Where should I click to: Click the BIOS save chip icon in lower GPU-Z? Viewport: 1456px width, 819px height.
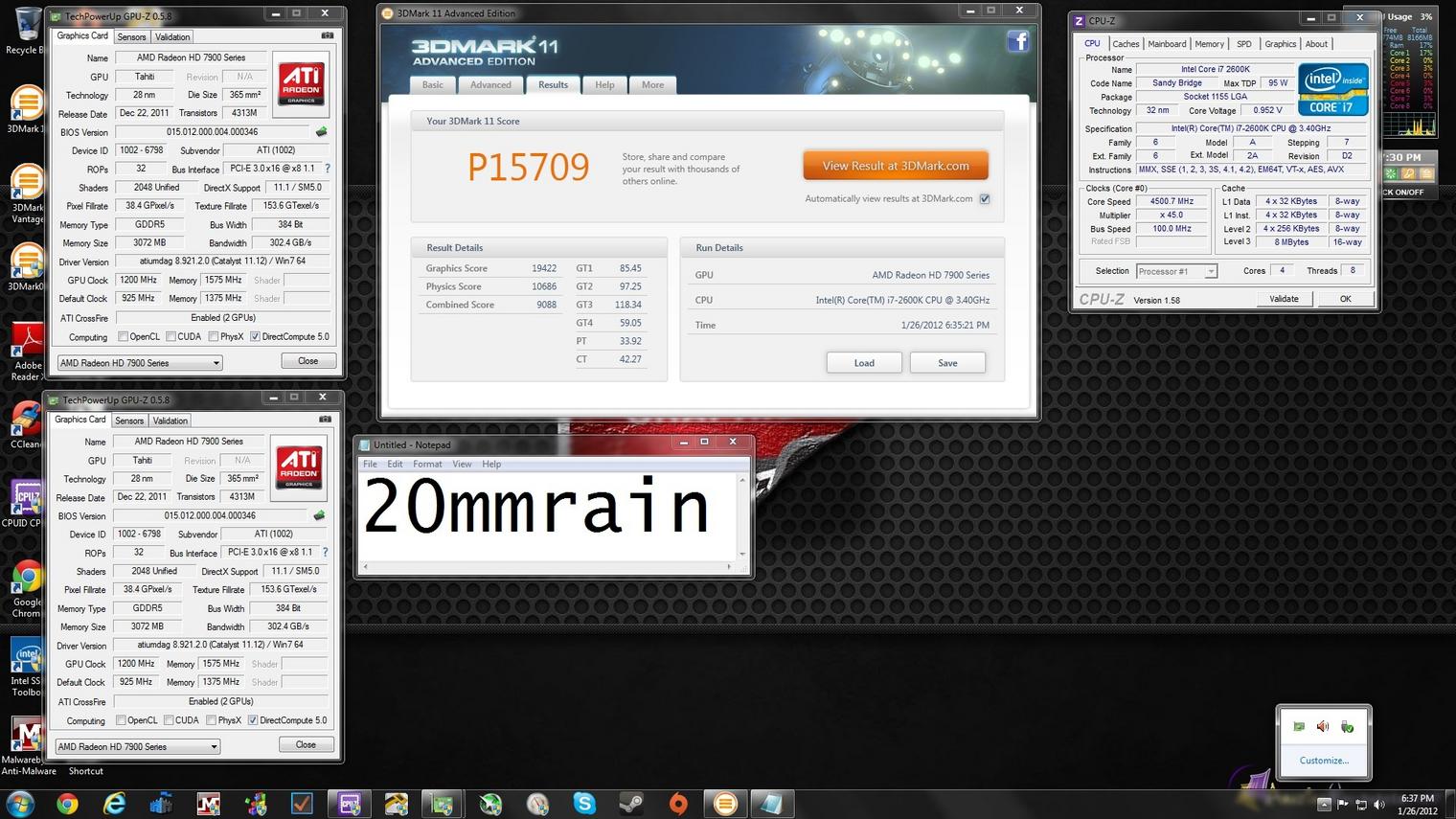point(319,515)
